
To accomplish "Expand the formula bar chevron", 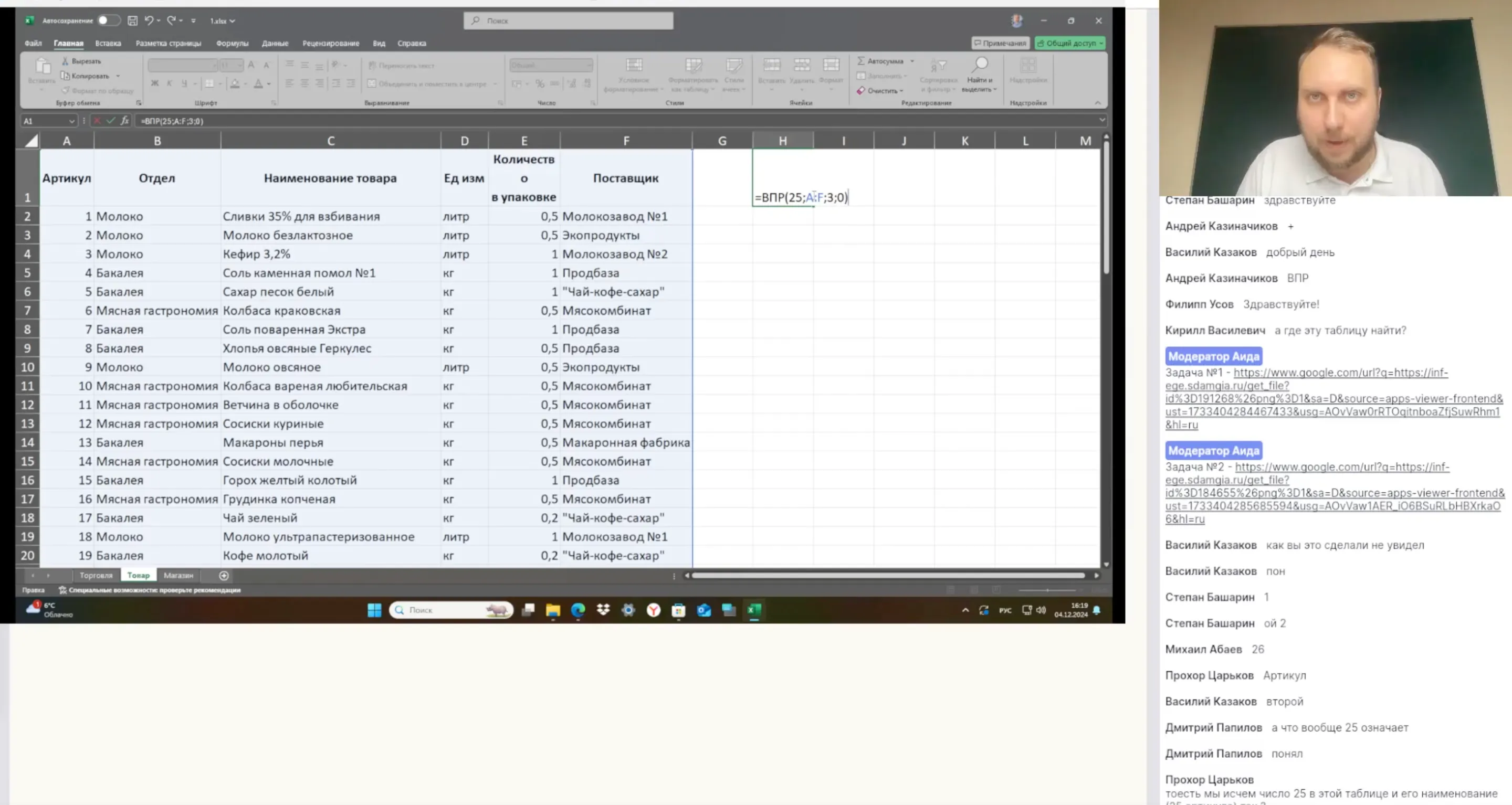I will pos(1102,120).
